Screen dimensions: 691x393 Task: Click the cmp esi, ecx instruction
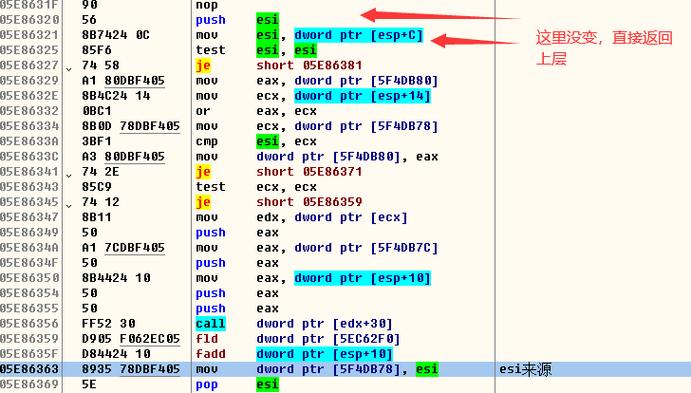point(256,141)
